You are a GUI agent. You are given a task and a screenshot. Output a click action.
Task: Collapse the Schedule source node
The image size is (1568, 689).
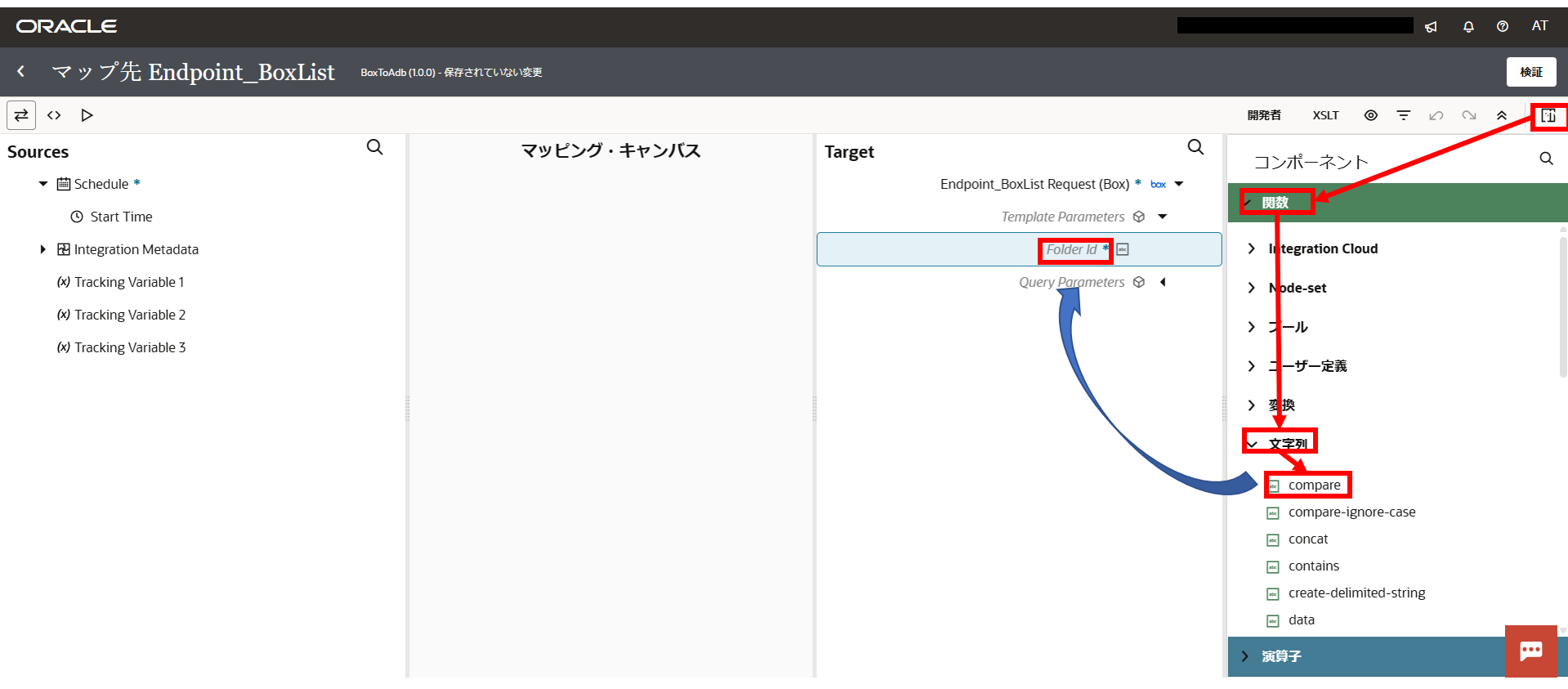pyautogui.click(x=43, y=184)
